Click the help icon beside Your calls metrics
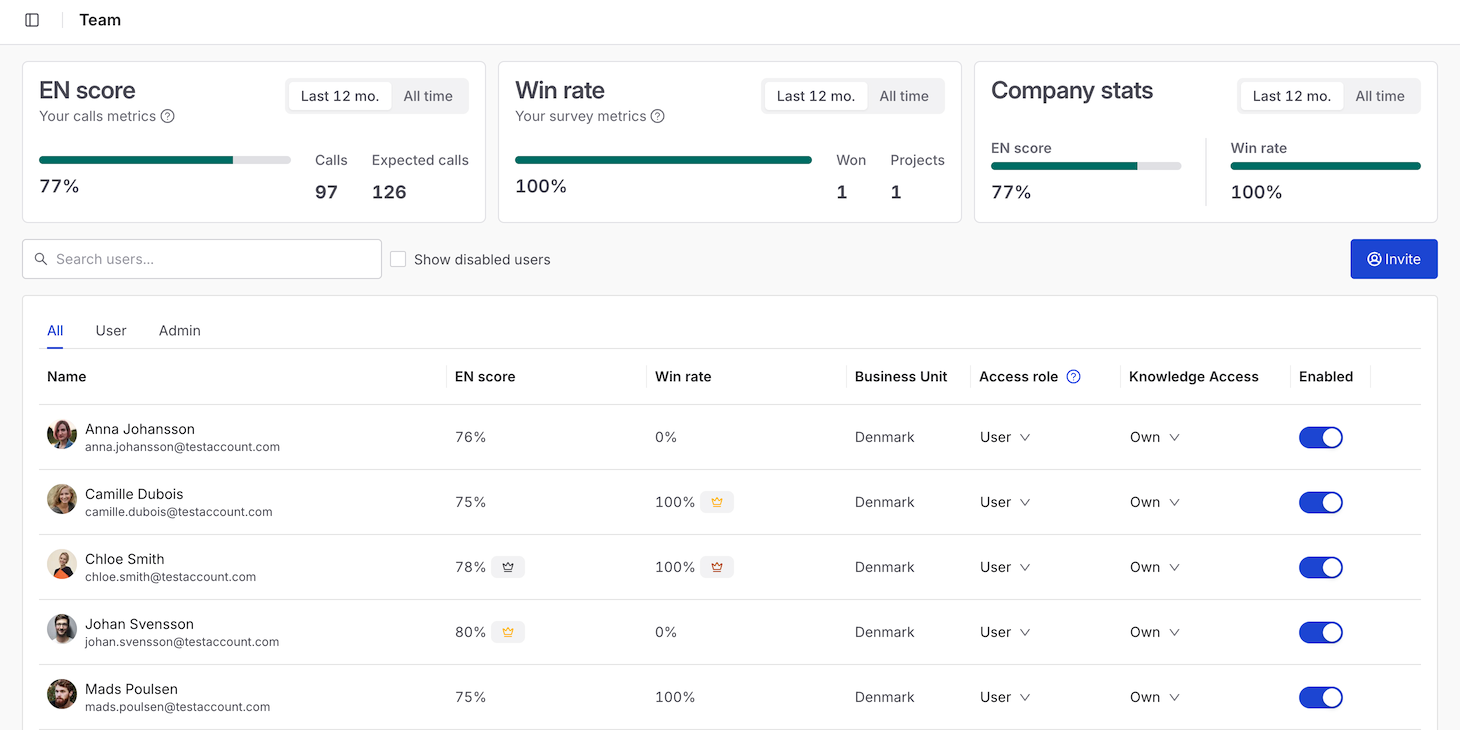 click(x=168, y=116)
